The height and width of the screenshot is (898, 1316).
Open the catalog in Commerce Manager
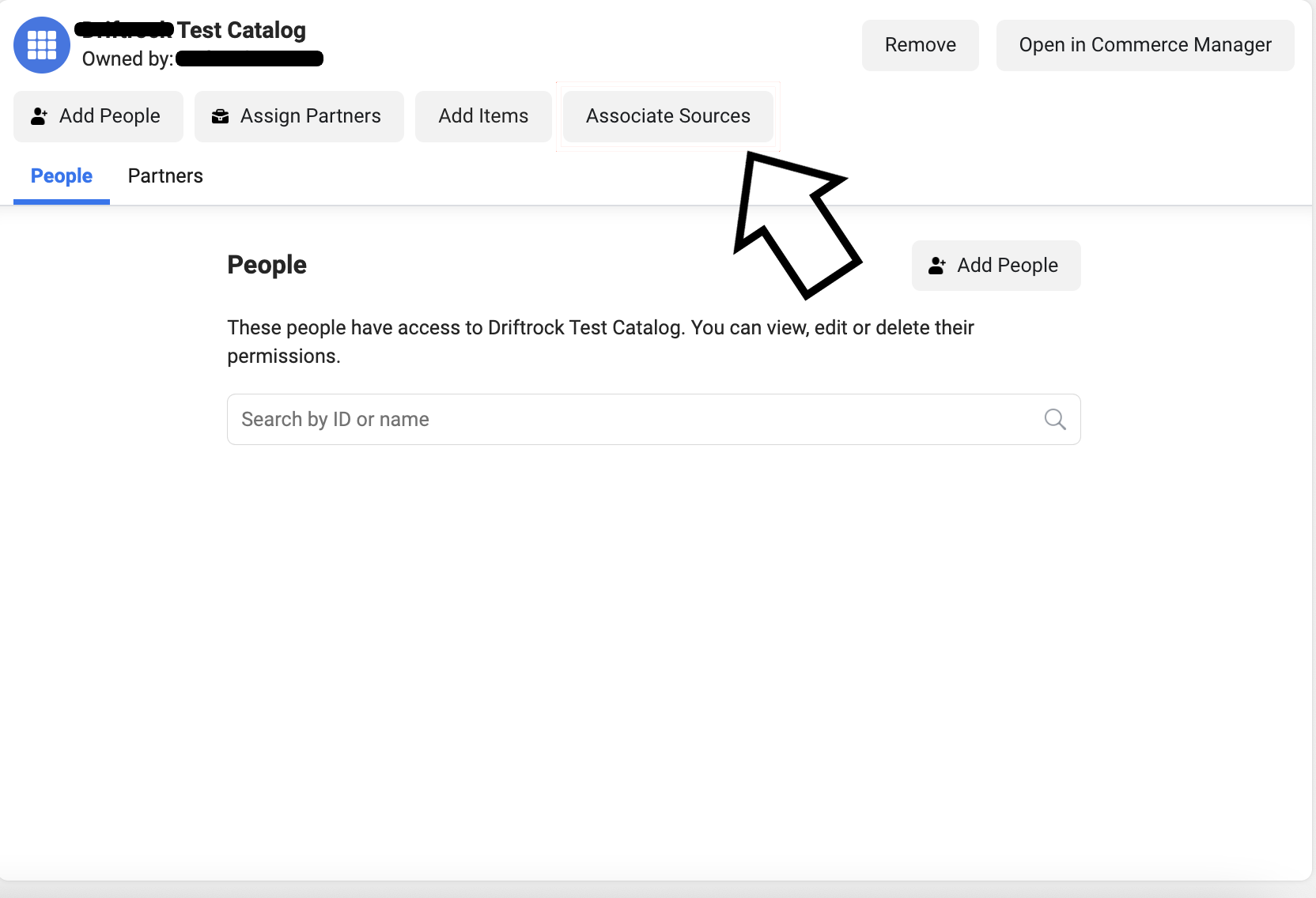point(1144,45)
